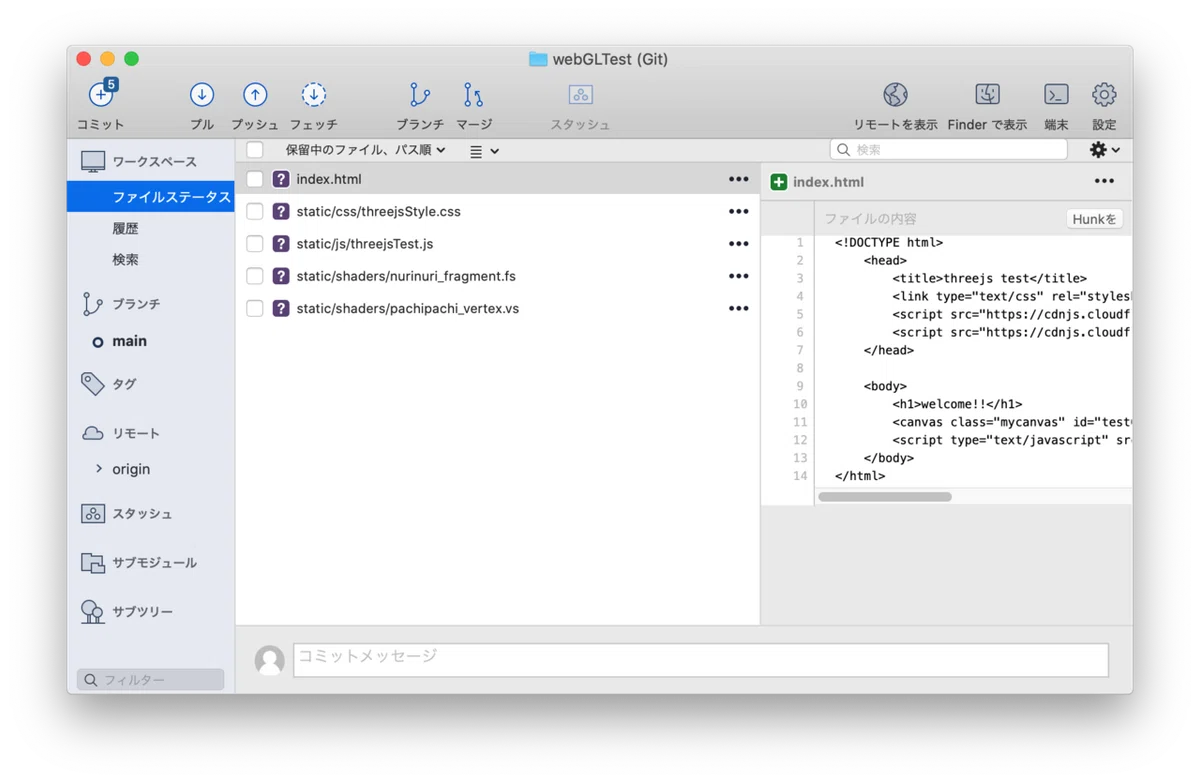Select the ワークスペース monitor icon in sidebar
1200x783 pixels.
93,162
